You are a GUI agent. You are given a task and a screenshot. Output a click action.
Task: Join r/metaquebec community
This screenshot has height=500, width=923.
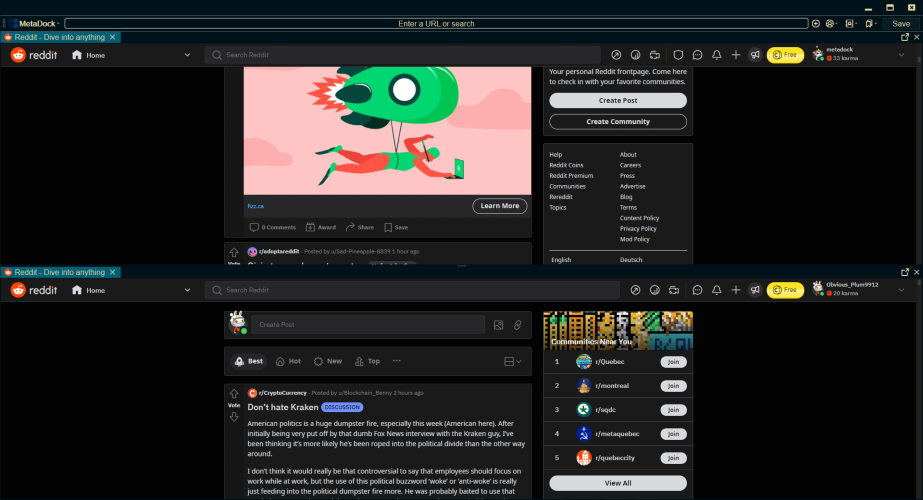[673, 434]
